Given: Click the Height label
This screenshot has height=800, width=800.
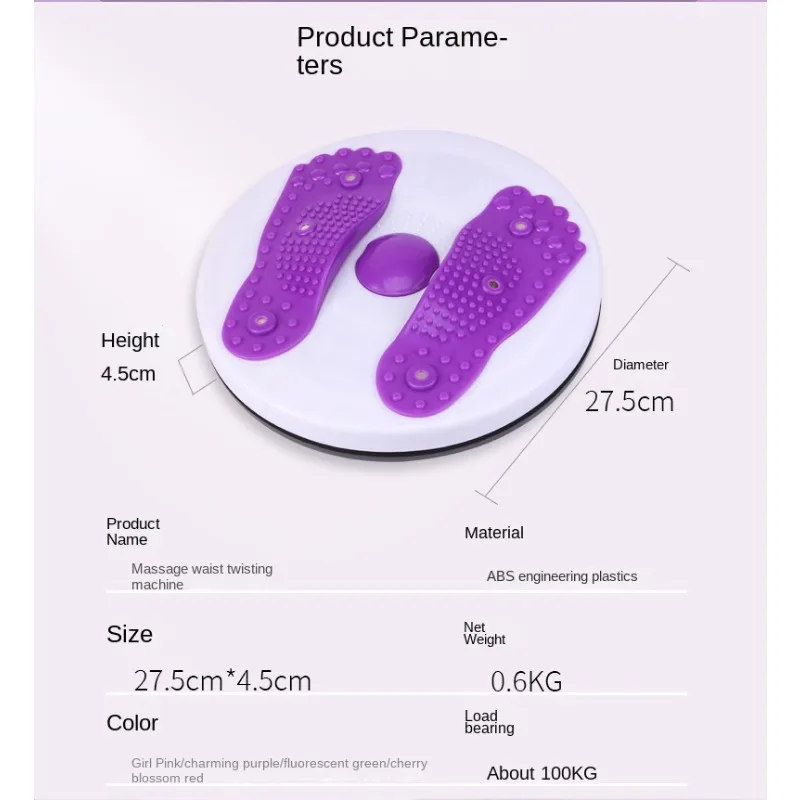Looking at the screenshot, I should [130, 340].
